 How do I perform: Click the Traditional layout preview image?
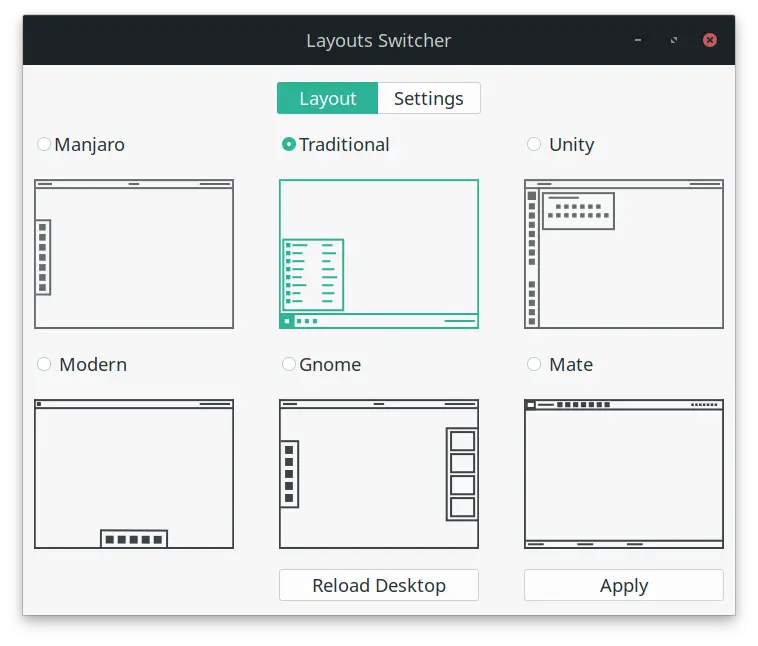click(x=379, y=254)
